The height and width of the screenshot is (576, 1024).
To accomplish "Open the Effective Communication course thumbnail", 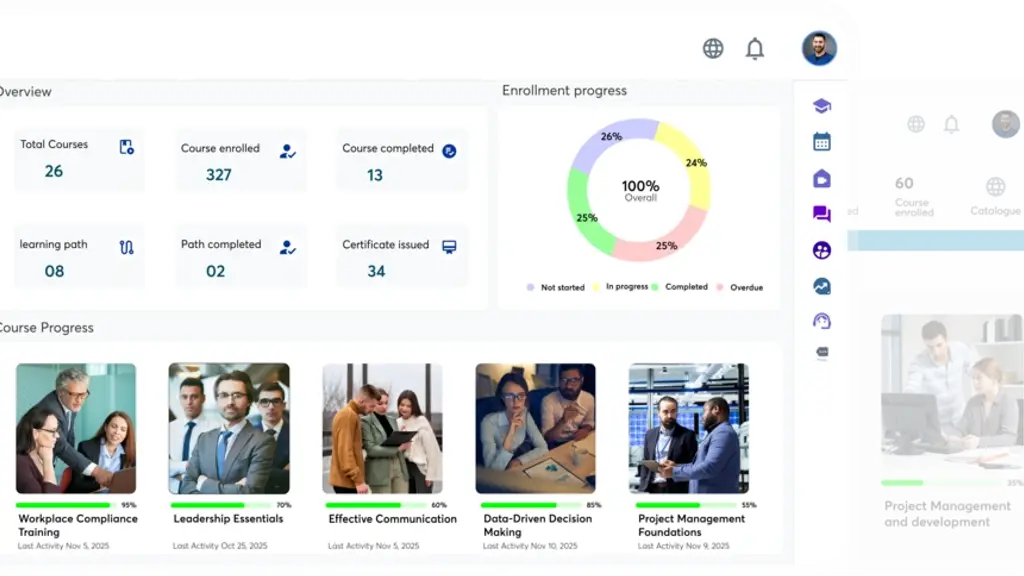I will pos(383,428).
